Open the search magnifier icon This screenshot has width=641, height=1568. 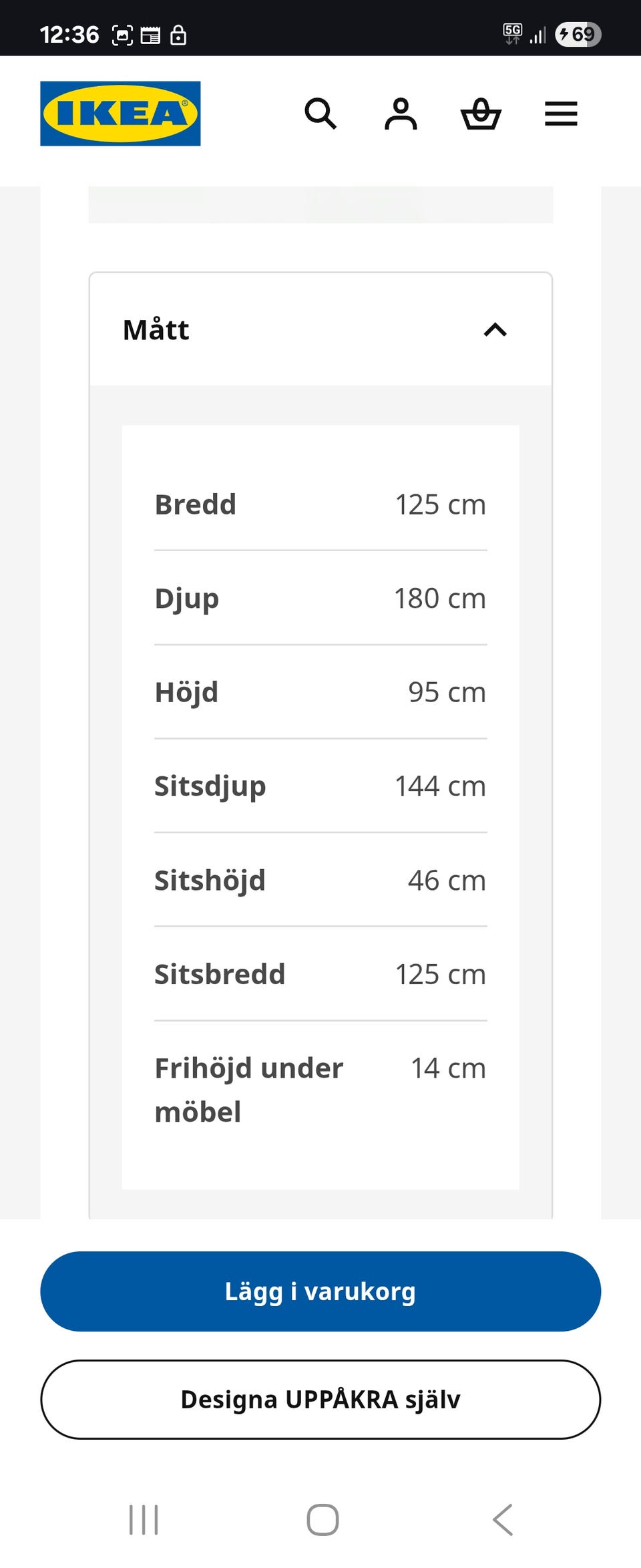320,114
